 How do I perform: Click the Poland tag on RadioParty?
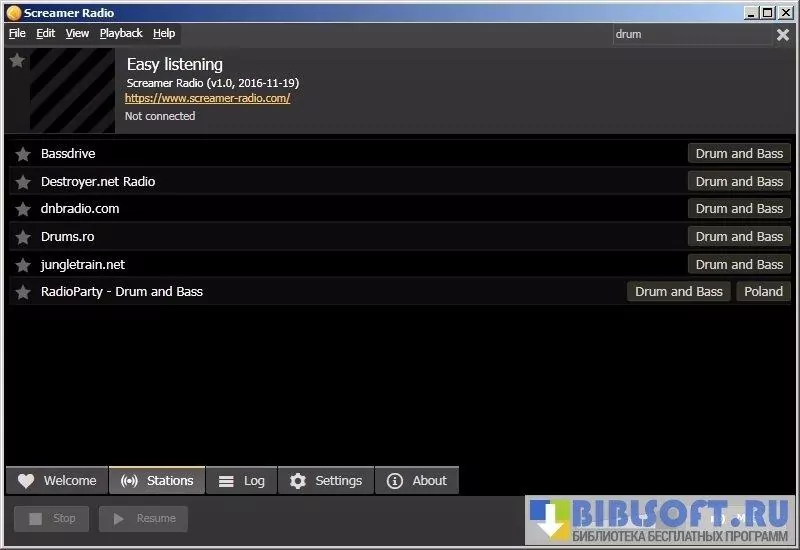(763, 292)
